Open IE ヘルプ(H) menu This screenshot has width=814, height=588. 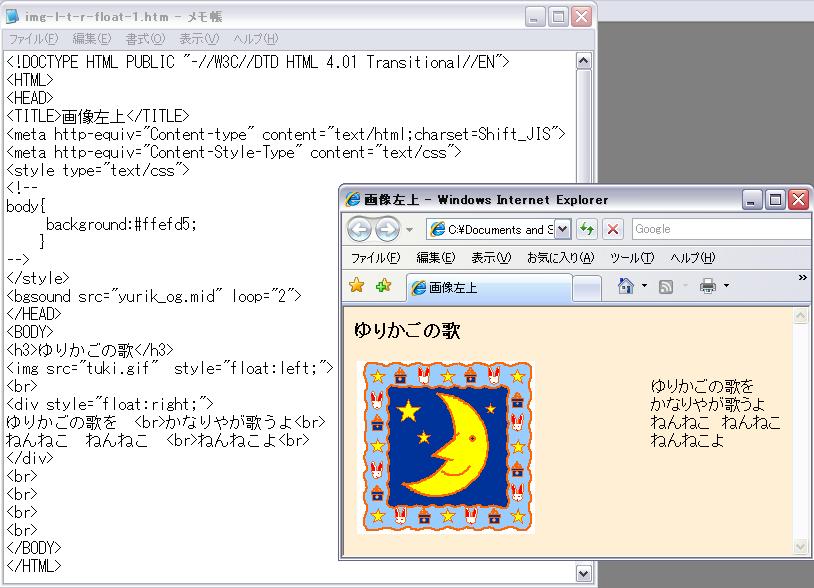pos(693,258)
